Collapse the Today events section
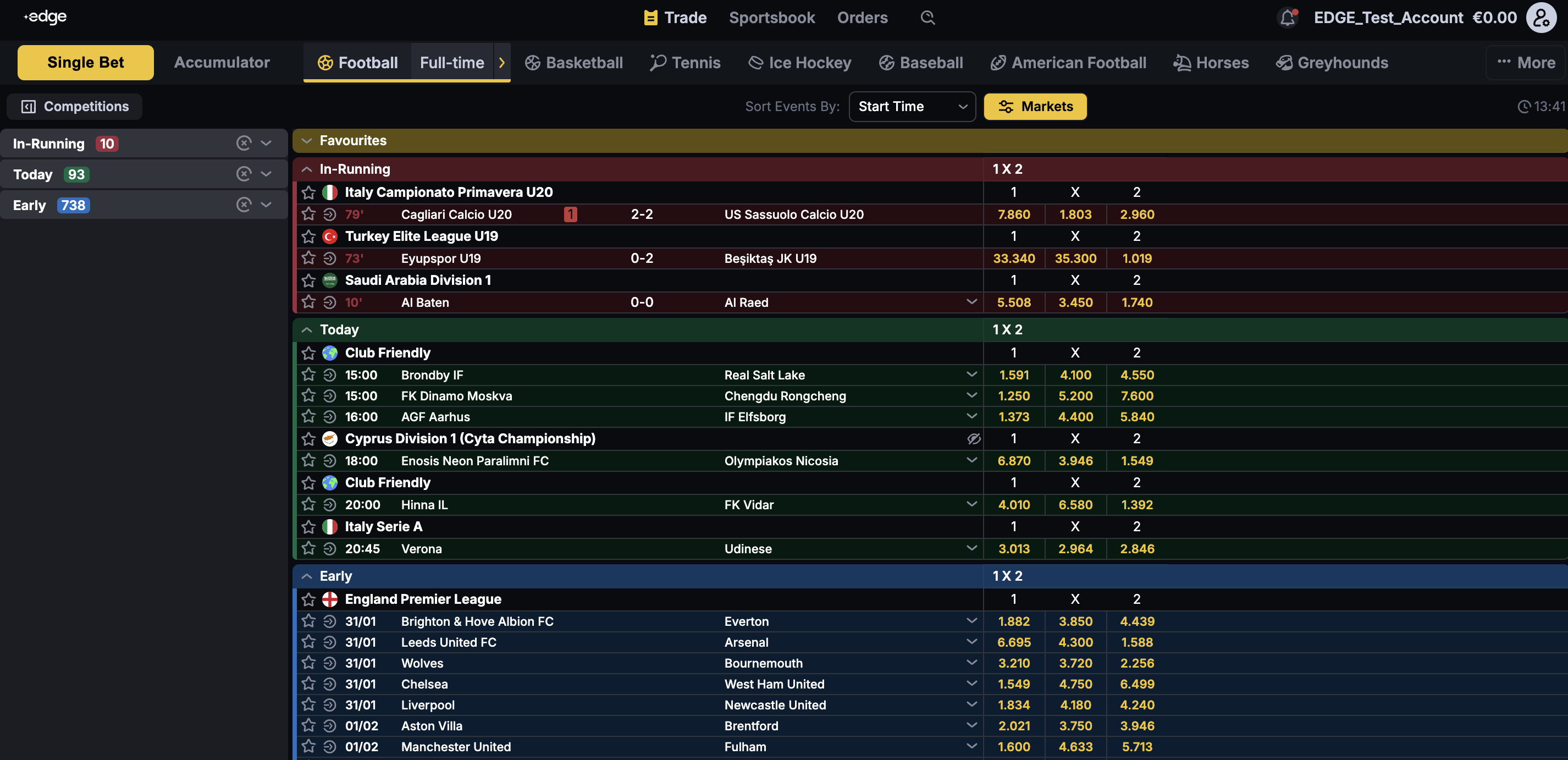1568x760 pixels. coord(307,329)
